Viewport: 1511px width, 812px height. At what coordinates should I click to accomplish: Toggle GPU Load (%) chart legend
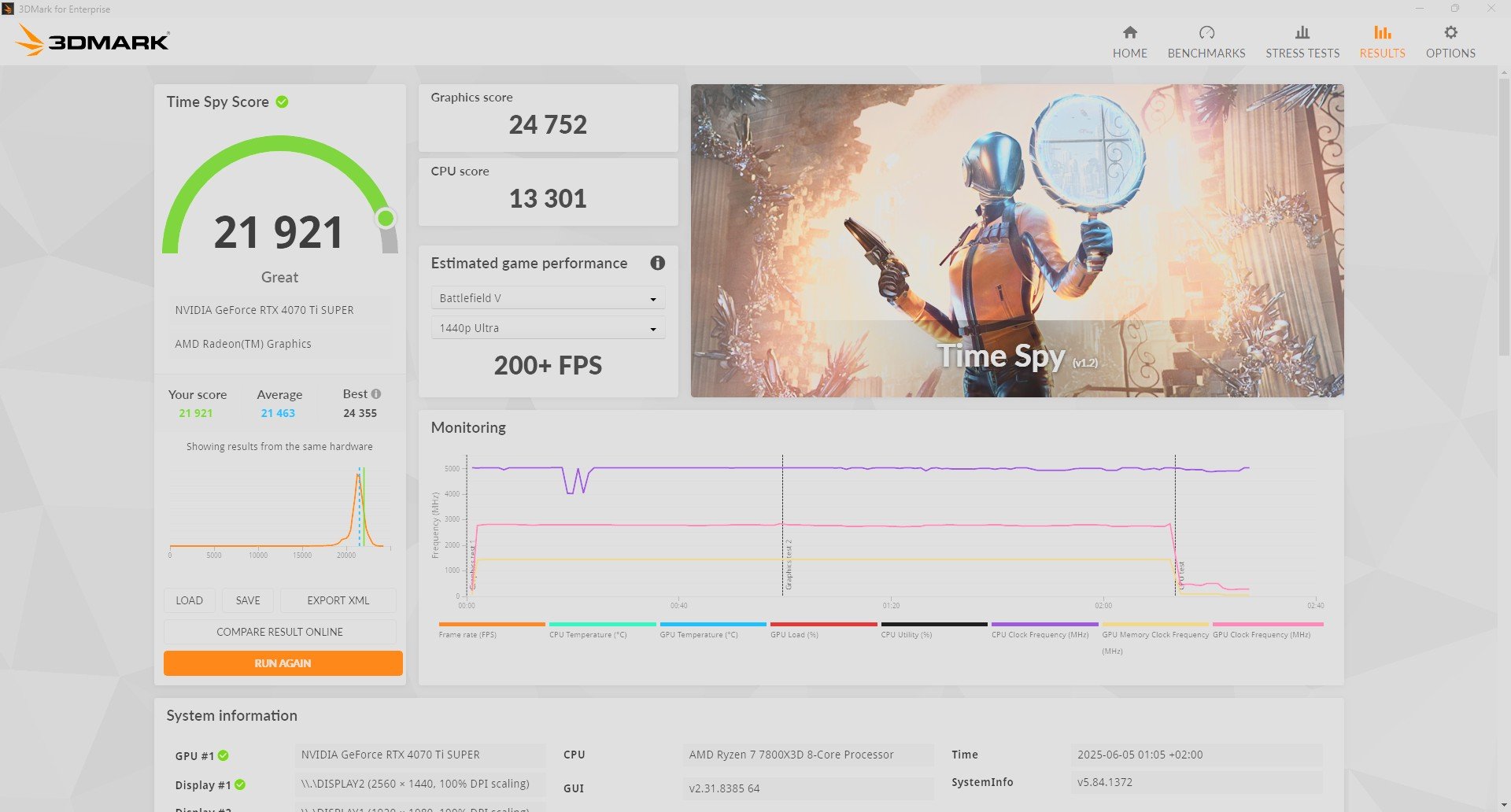click(x=823, y=629)
